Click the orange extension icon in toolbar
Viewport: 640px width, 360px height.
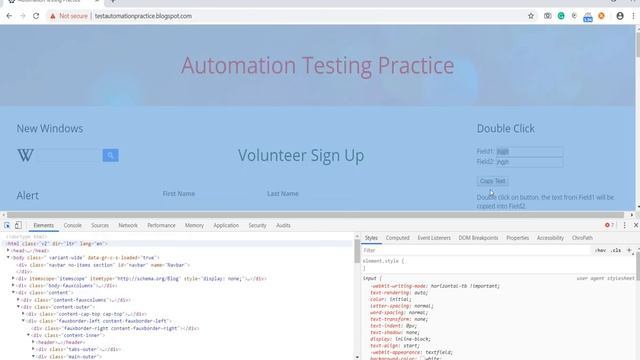point(601,16)
